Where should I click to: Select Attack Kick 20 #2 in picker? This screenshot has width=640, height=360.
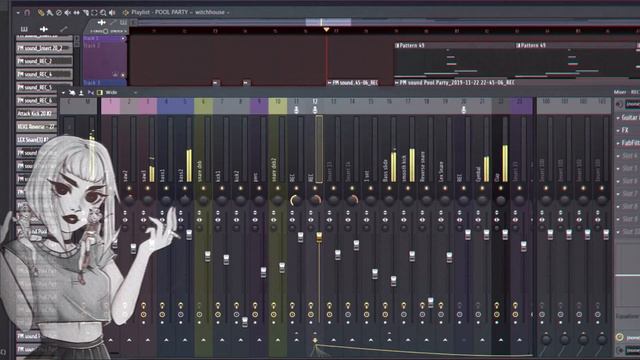pyautogui.click(x=36, y=113)
